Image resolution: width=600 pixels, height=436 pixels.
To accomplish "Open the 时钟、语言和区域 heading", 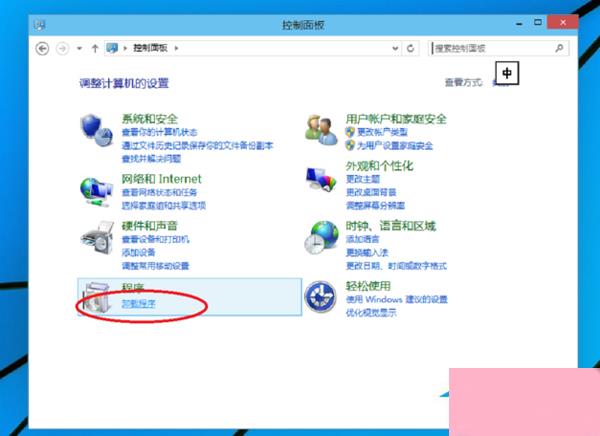I will tap(391, 226).
